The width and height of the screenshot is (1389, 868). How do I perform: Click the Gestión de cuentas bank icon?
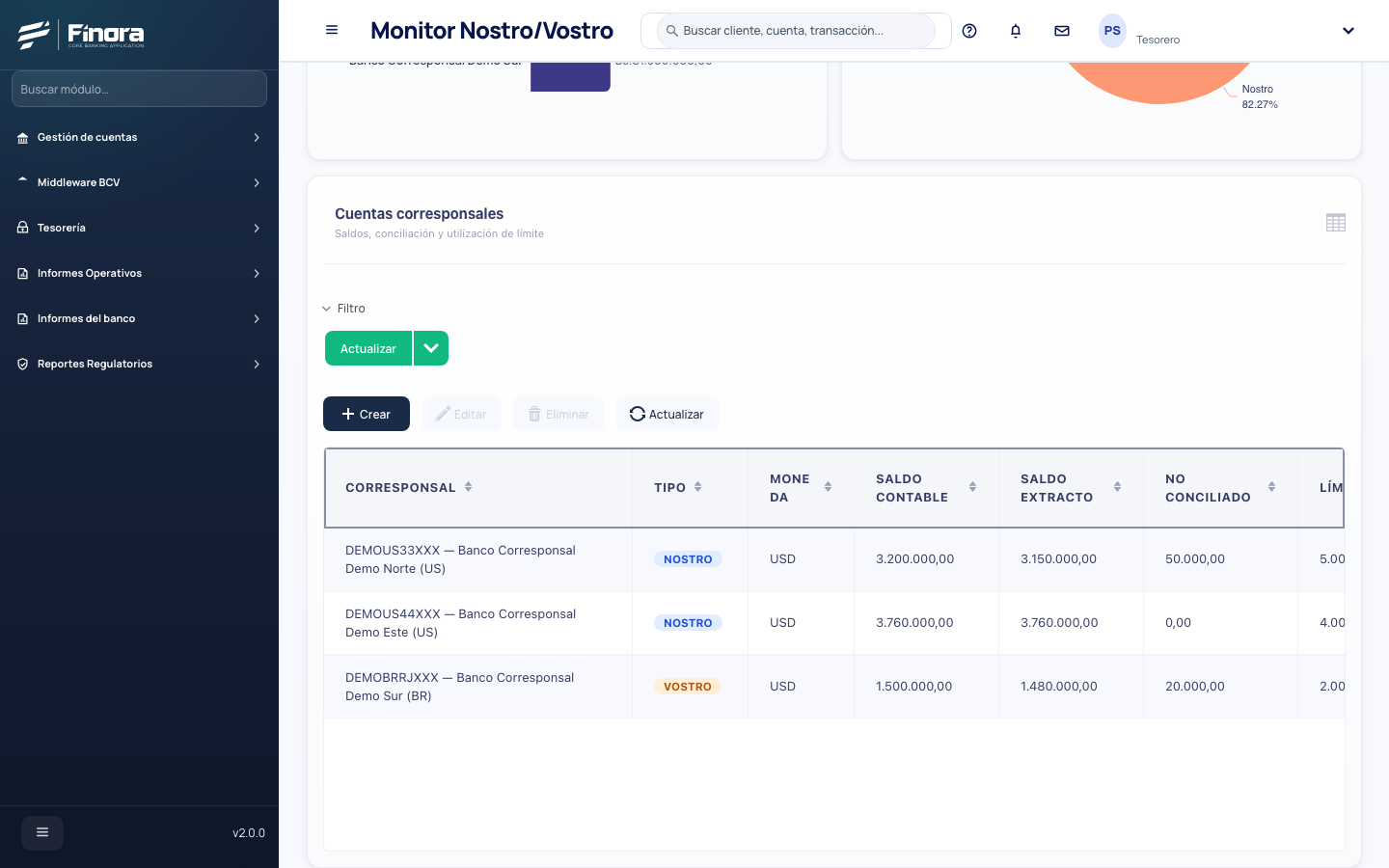(x=22, y=138)
